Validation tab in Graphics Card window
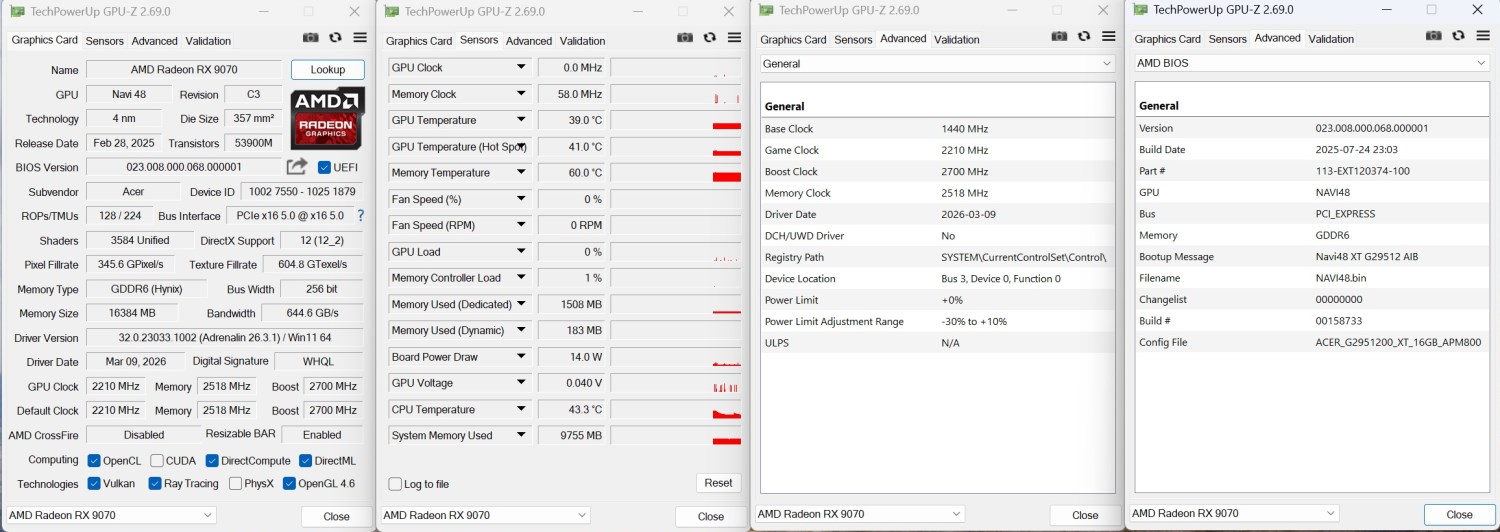The height and width of the screenshot is (532, 1500). (208, 41)
